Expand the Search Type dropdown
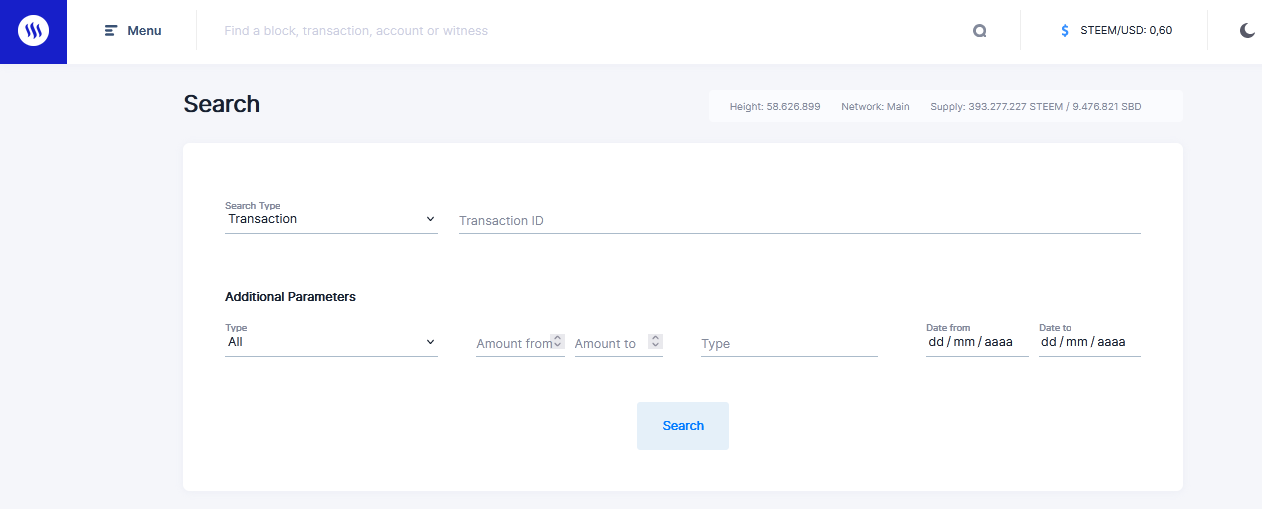Screen dimensions: 1262x509 (x=331, y=219)
